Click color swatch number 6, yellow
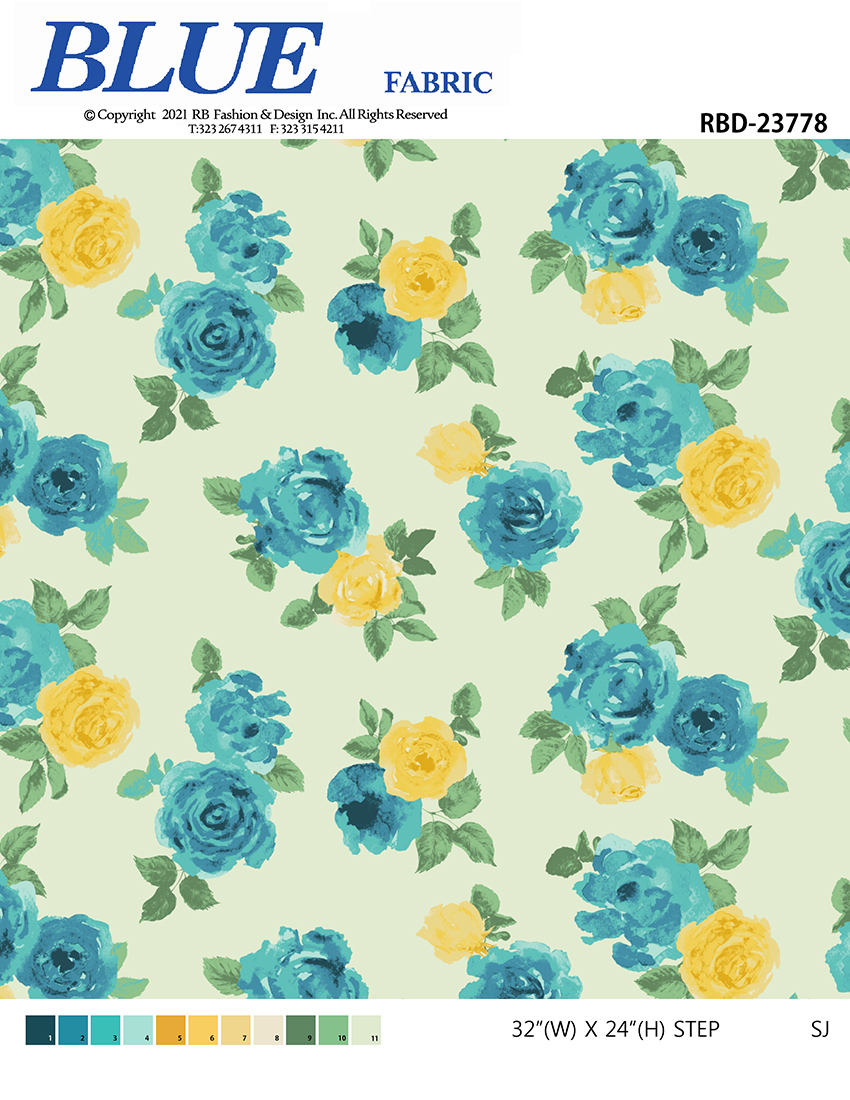Image resolution: width=850 pixels, height=1100 pixels. pyautogui.click(x=203, y=1030)
